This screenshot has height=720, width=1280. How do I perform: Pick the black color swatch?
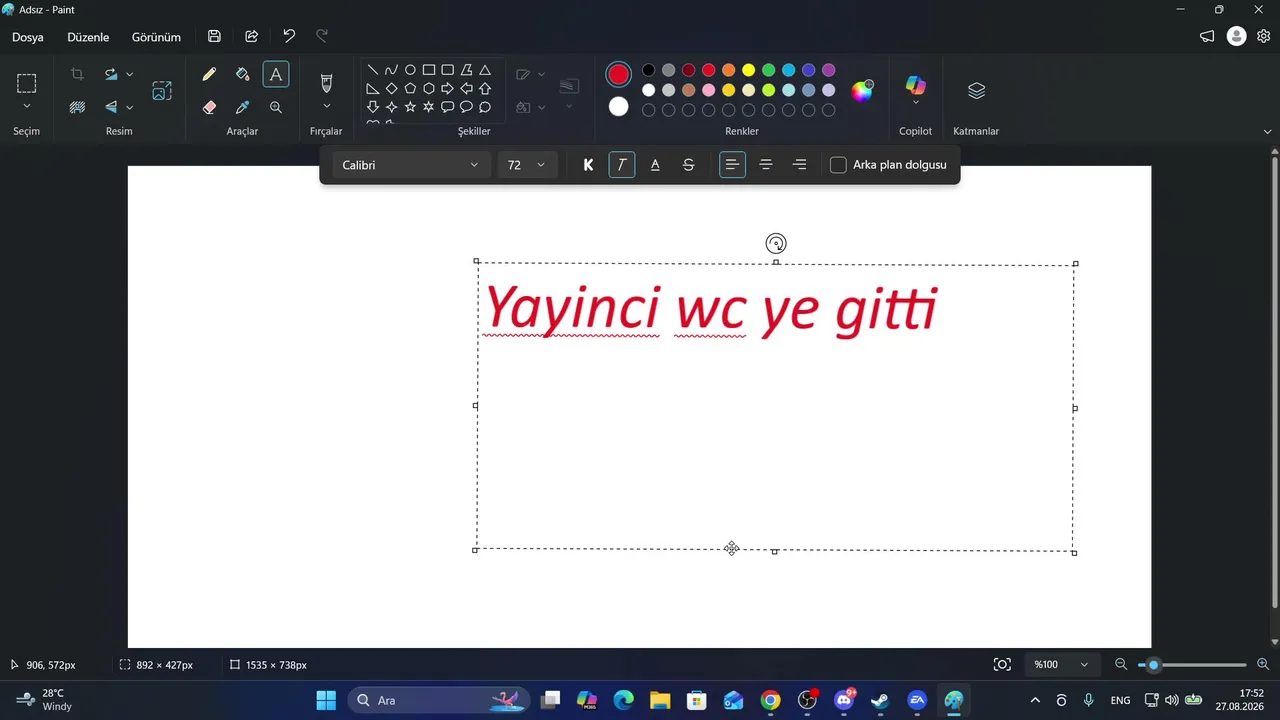[649, 70]
